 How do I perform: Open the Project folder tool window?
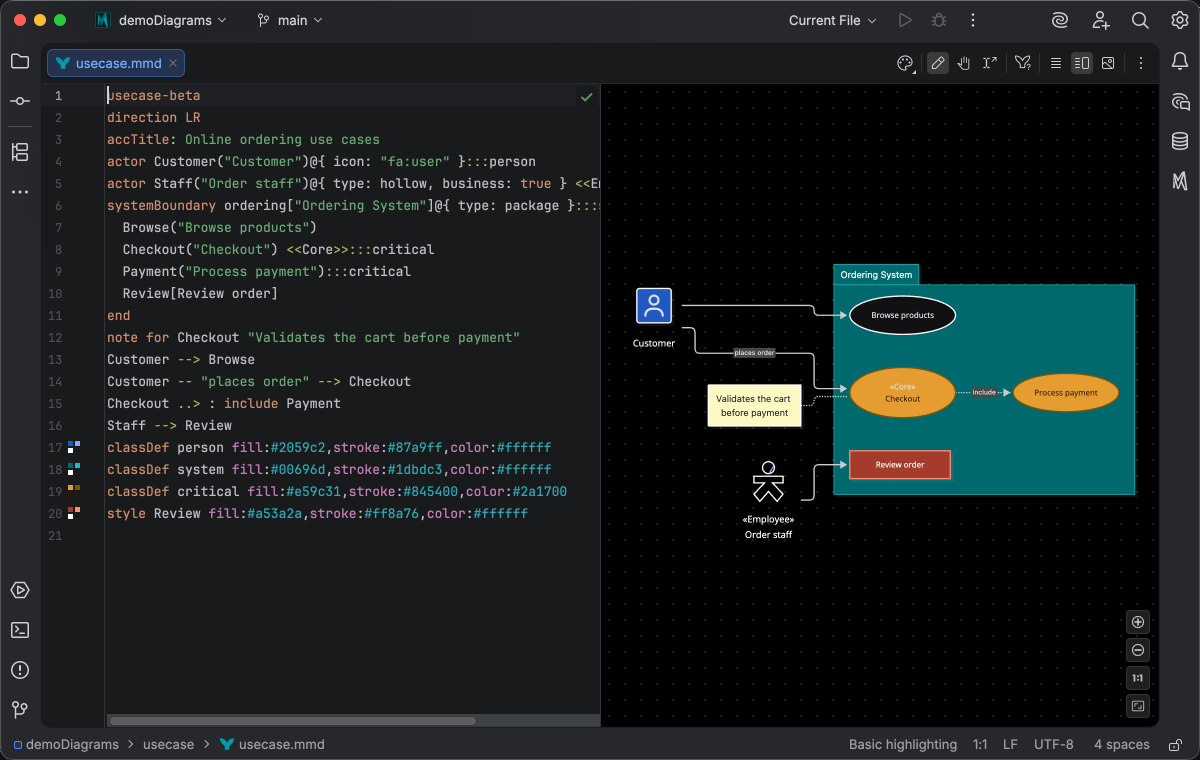point(20,61)
